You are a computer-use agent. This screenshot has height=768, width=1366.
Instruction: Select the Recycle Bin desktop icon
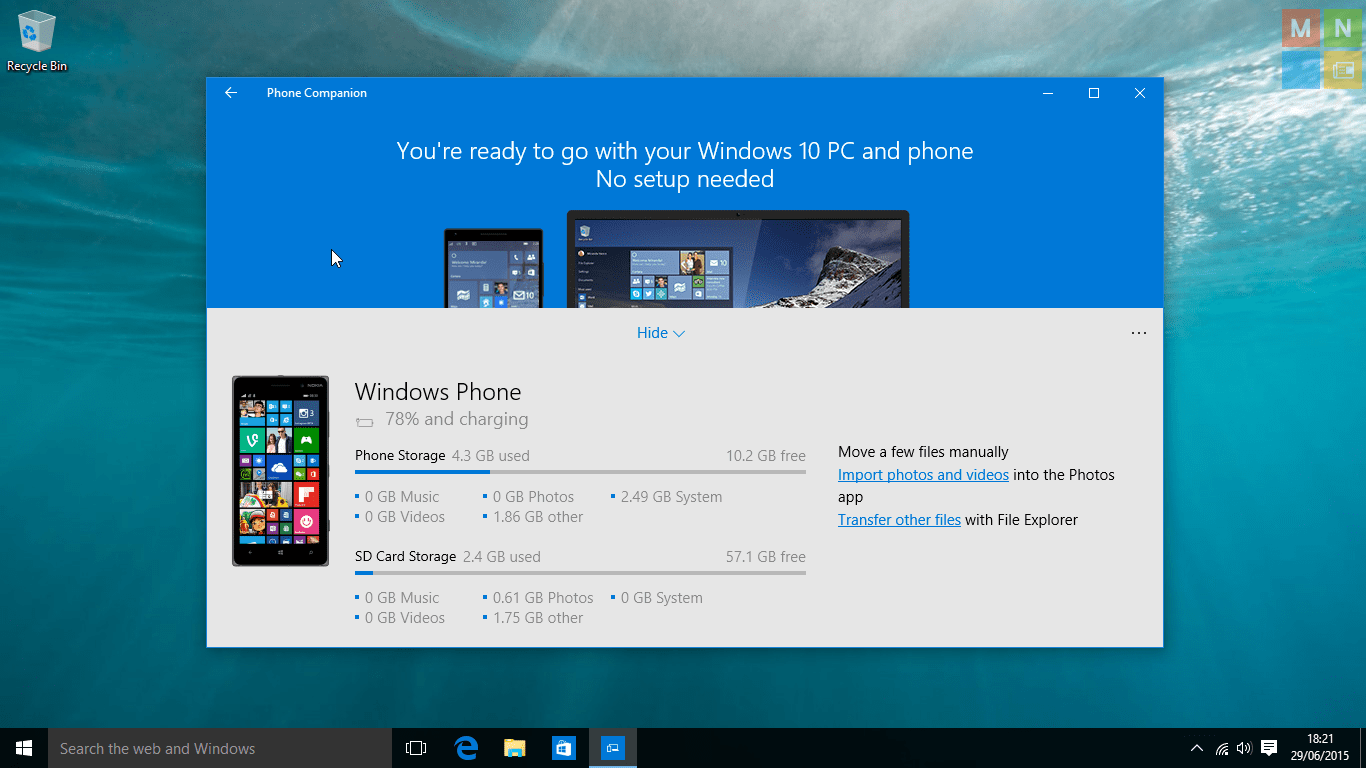tap(37, 42)
